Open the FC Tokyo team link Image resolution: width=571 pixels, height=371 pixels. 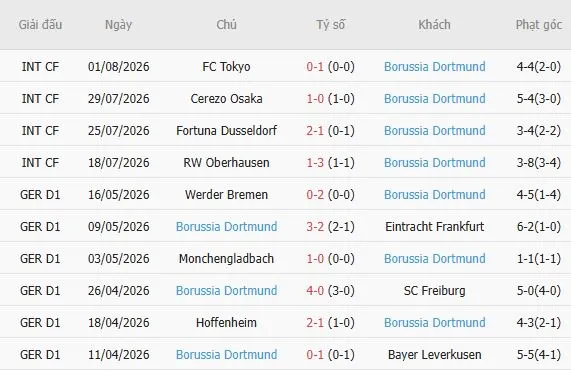click(226, 67)
